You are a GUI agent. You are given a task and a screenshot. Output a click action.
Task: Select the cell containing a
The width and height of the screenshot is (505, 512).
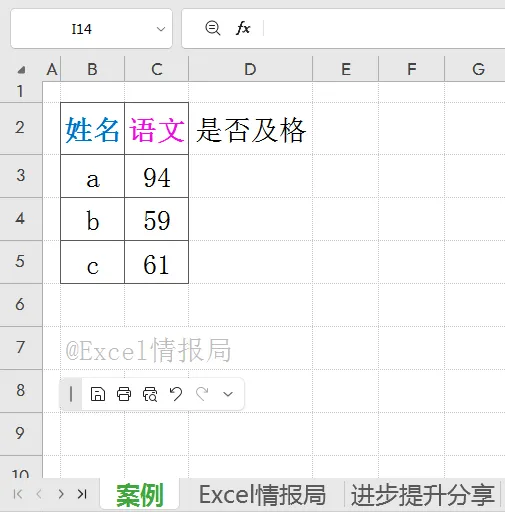coord(92,176)
